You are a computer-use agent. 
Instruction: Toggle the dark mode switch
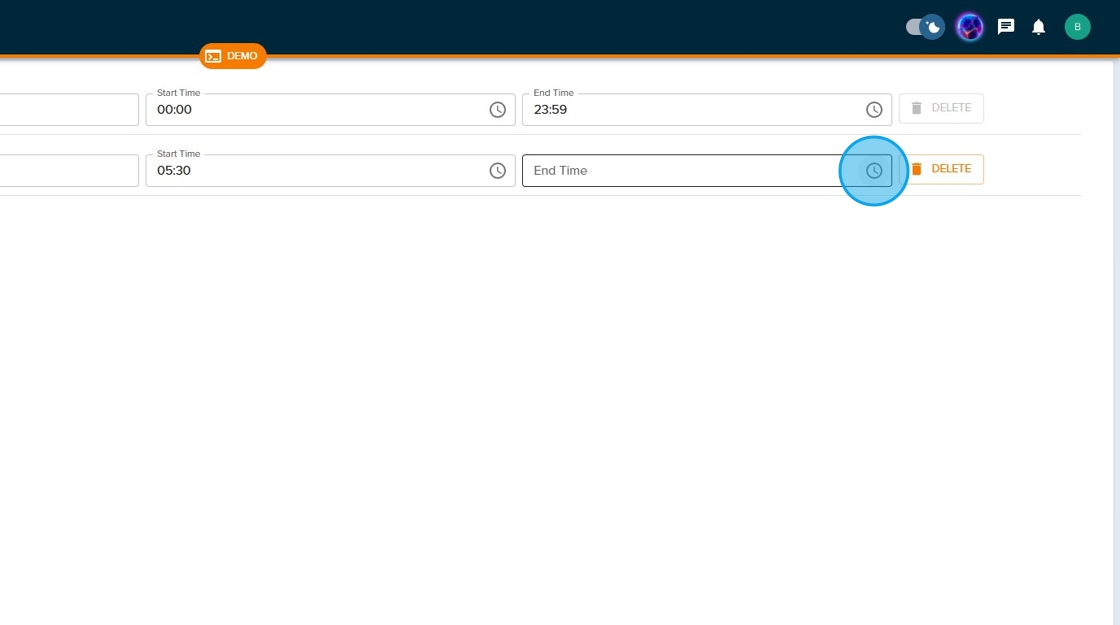click(x=924, y=27)
